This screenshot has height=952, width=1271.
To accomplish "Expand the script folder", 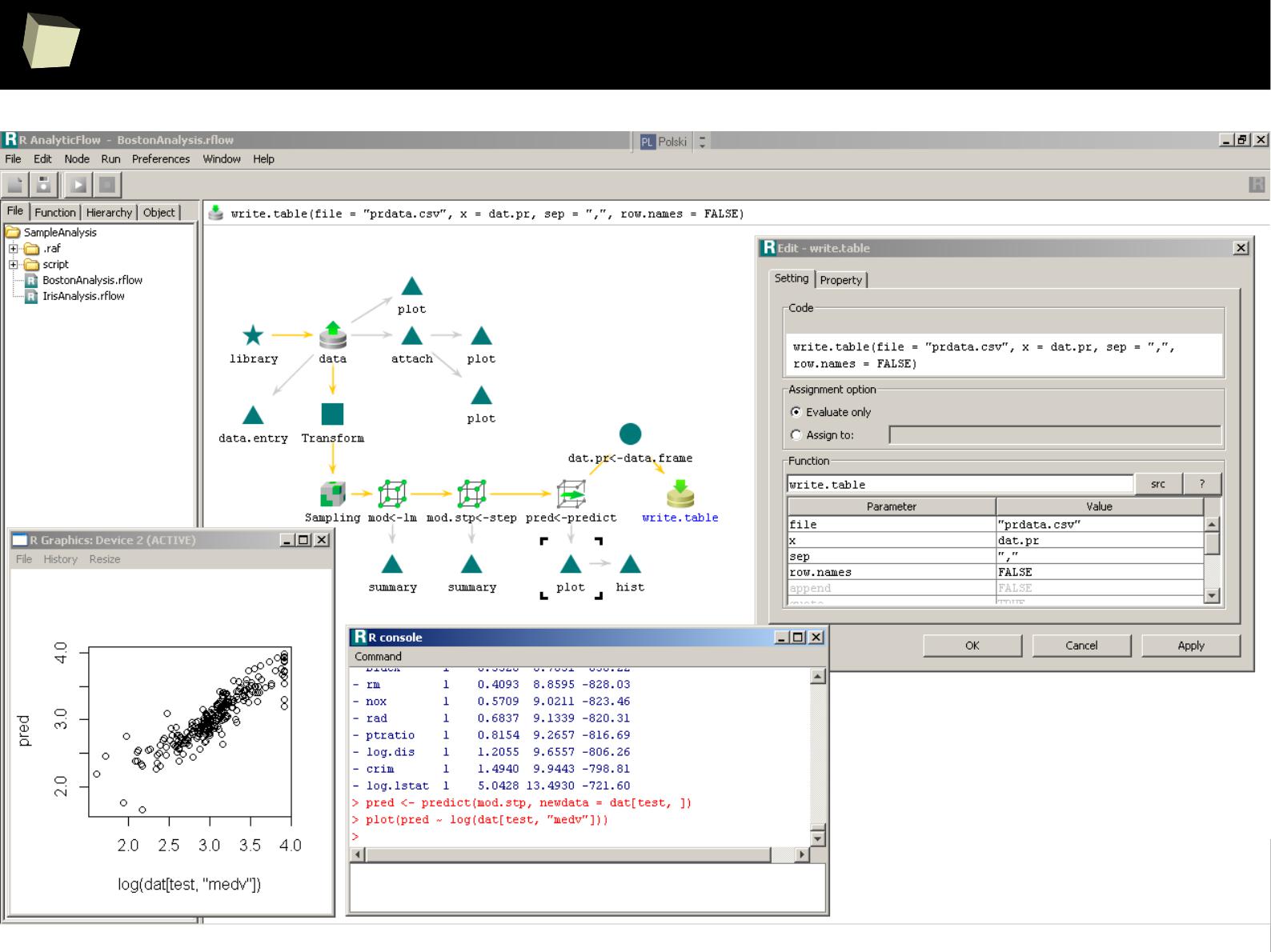I will click(14, 264).
